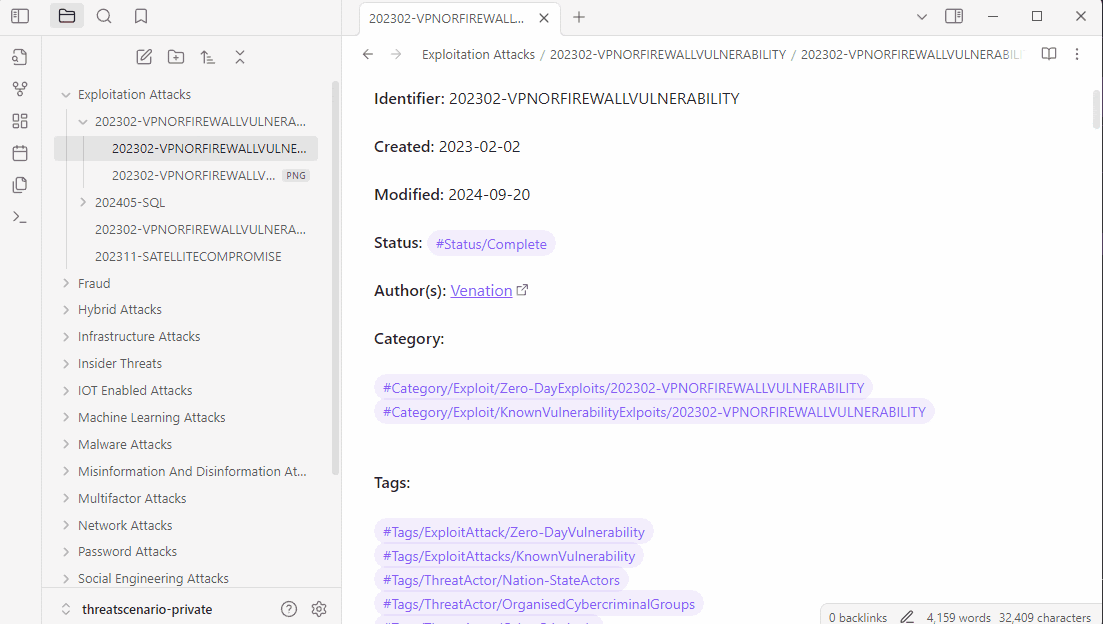Switch to reading view book icon
This screenshot has height=624, width=1103.
coord(1049,54)
